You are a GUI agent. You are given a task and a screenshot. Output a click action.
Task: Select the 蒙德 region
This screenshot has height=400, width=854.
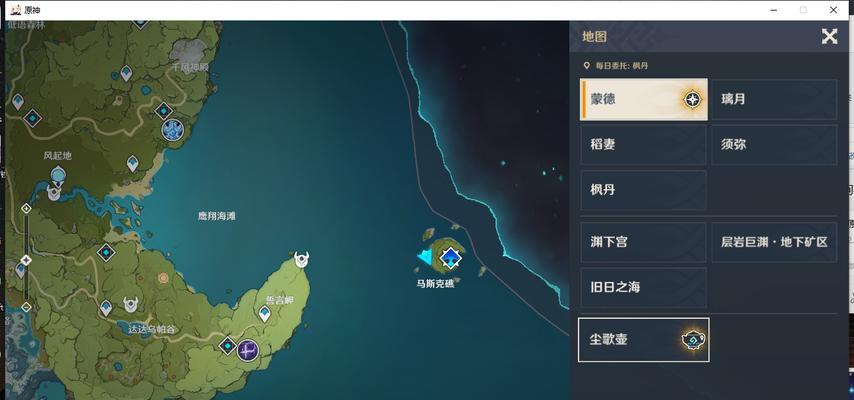click(x=644, y=99)
